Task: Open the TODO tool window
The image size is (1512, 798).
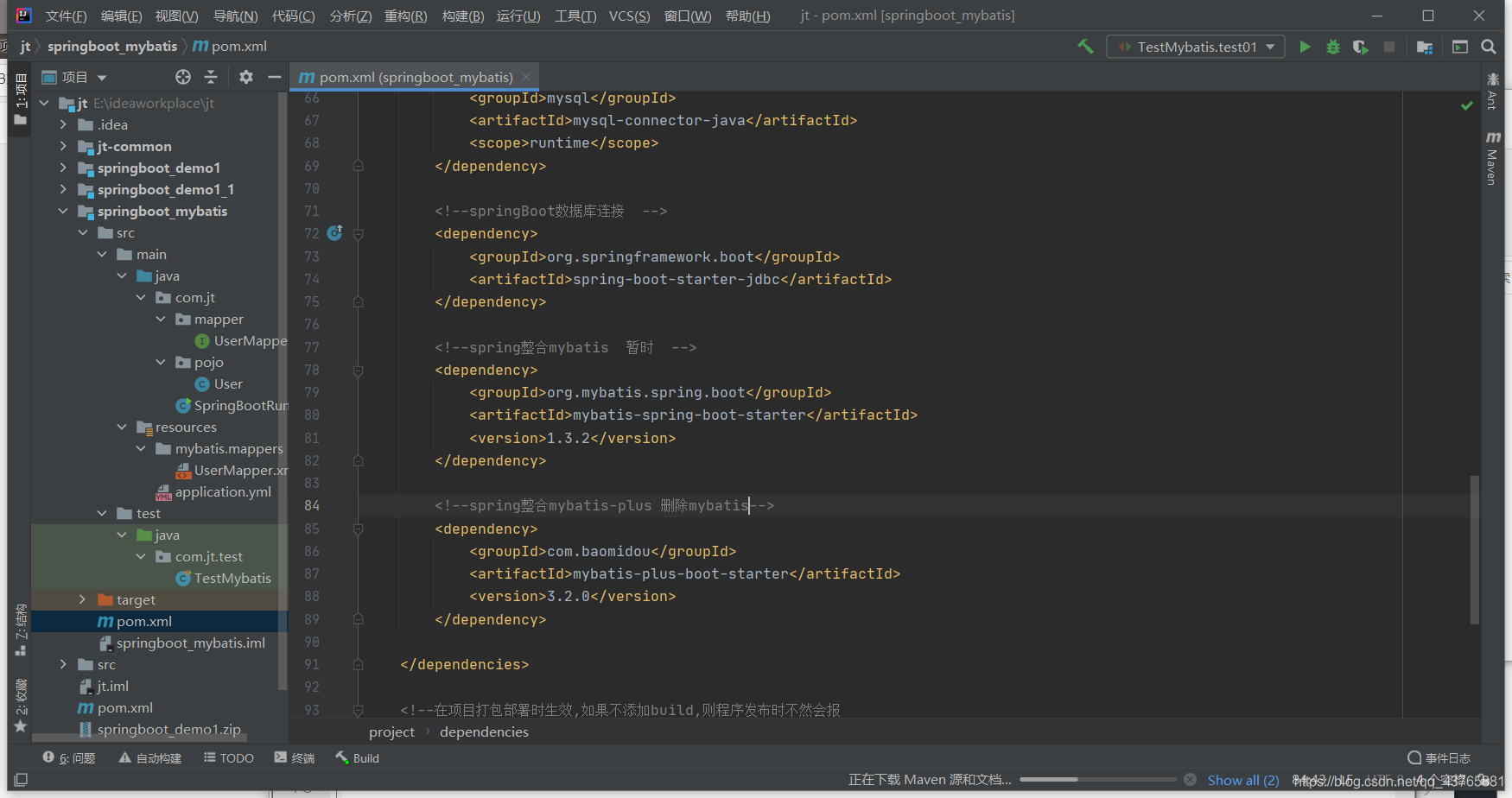Action: [x=229, y=758]
